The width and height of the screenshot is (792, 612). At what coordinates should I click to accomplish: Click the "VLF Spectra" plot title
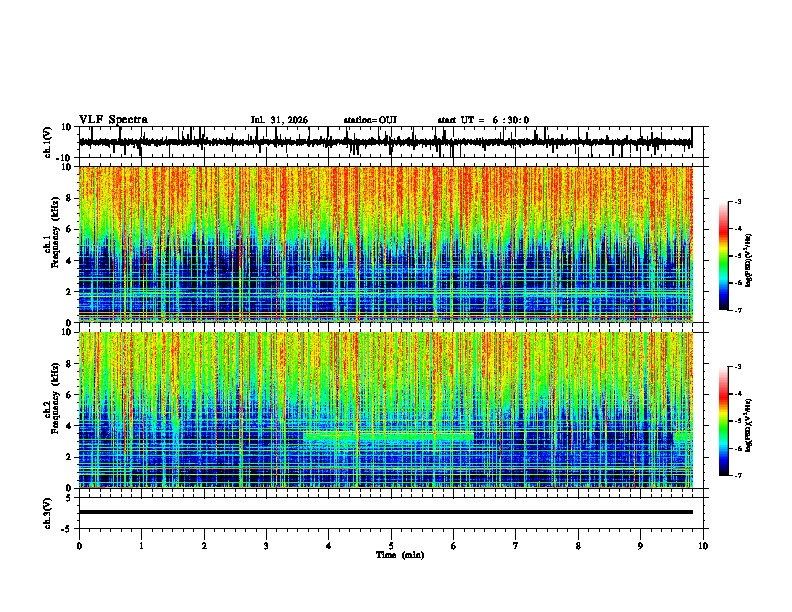[x=113, y=120]
